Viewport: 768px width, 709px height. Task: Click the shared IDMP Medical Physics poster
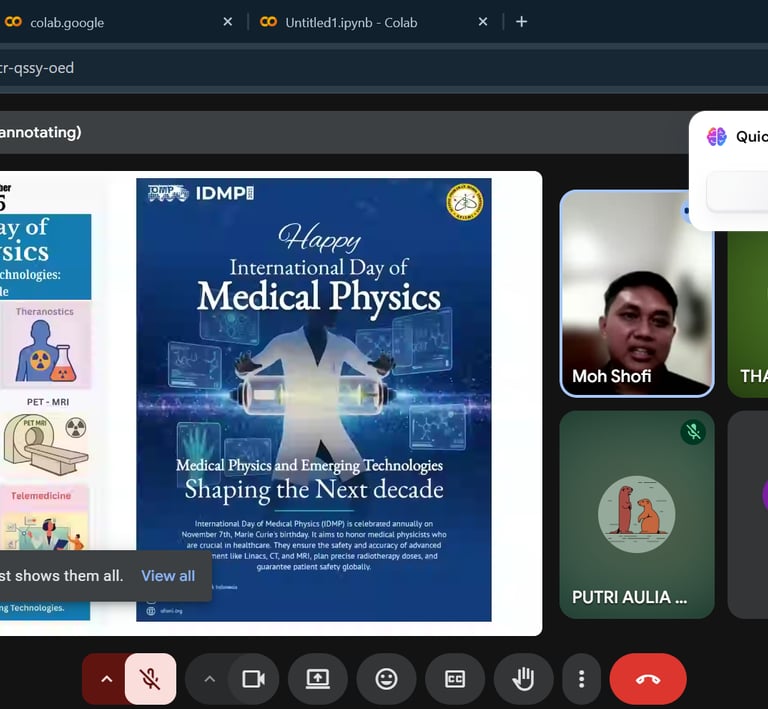click(x=314, y=400)
